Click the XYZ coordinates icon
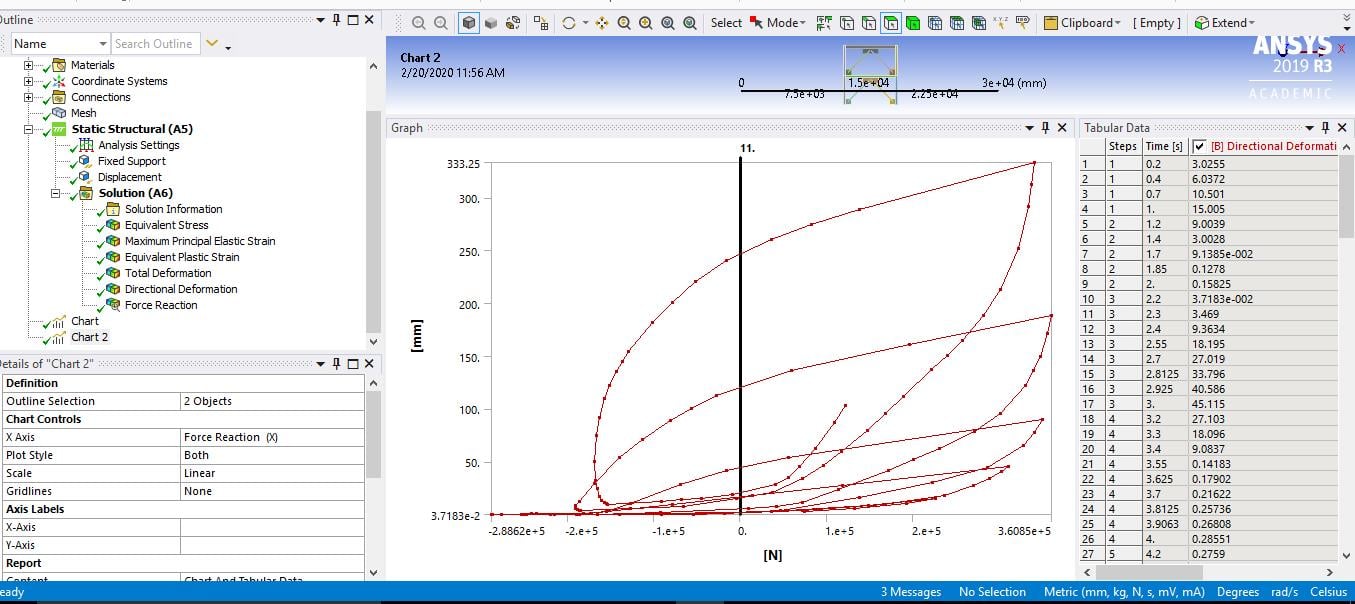The width and height of the screenshot is (1355, 604). (1000, 22)
